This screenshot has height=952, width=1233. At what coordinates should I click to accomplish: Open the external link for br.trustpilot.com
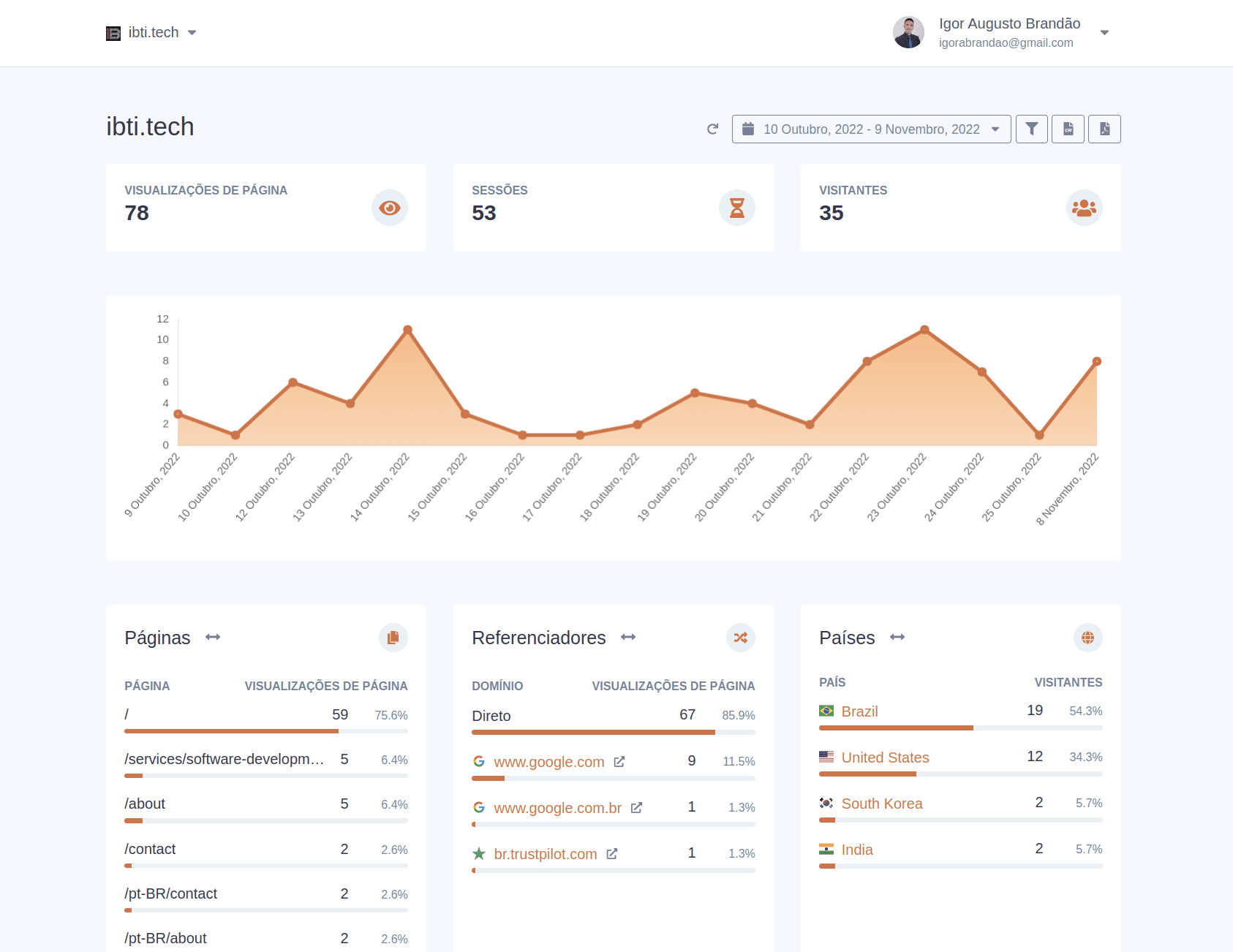[x=612, y=853]
